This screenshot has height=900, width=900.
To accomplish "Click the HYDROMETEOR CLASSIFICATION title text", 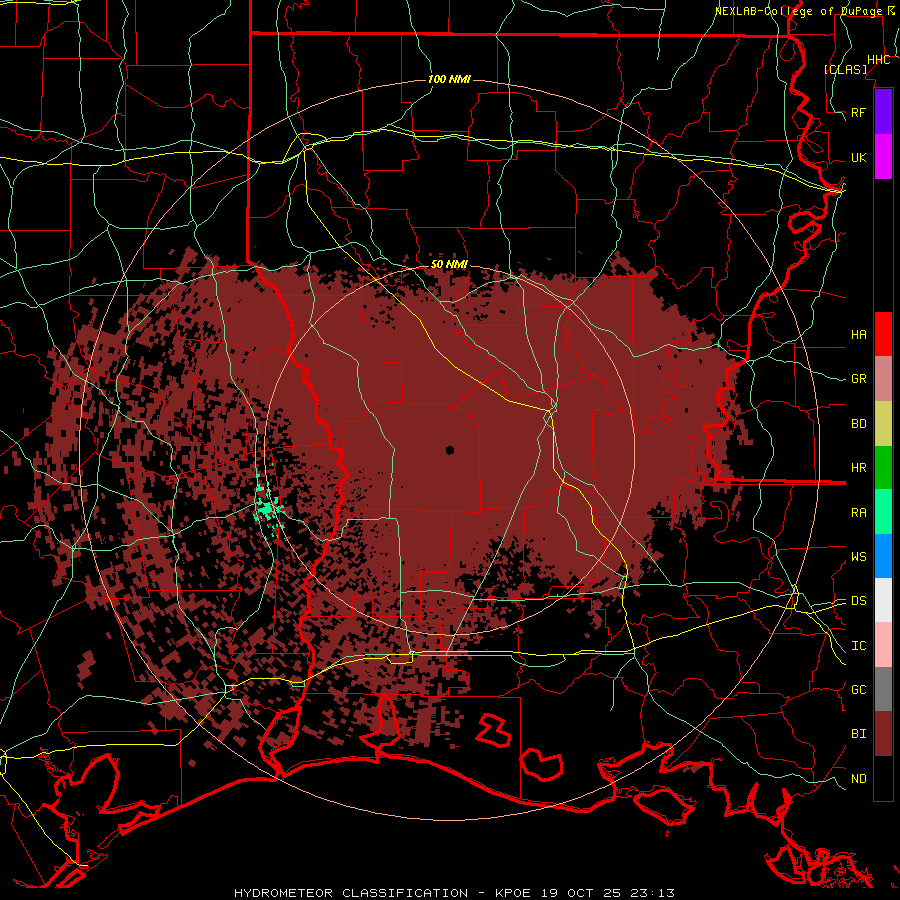I will (x=351, y=893).
